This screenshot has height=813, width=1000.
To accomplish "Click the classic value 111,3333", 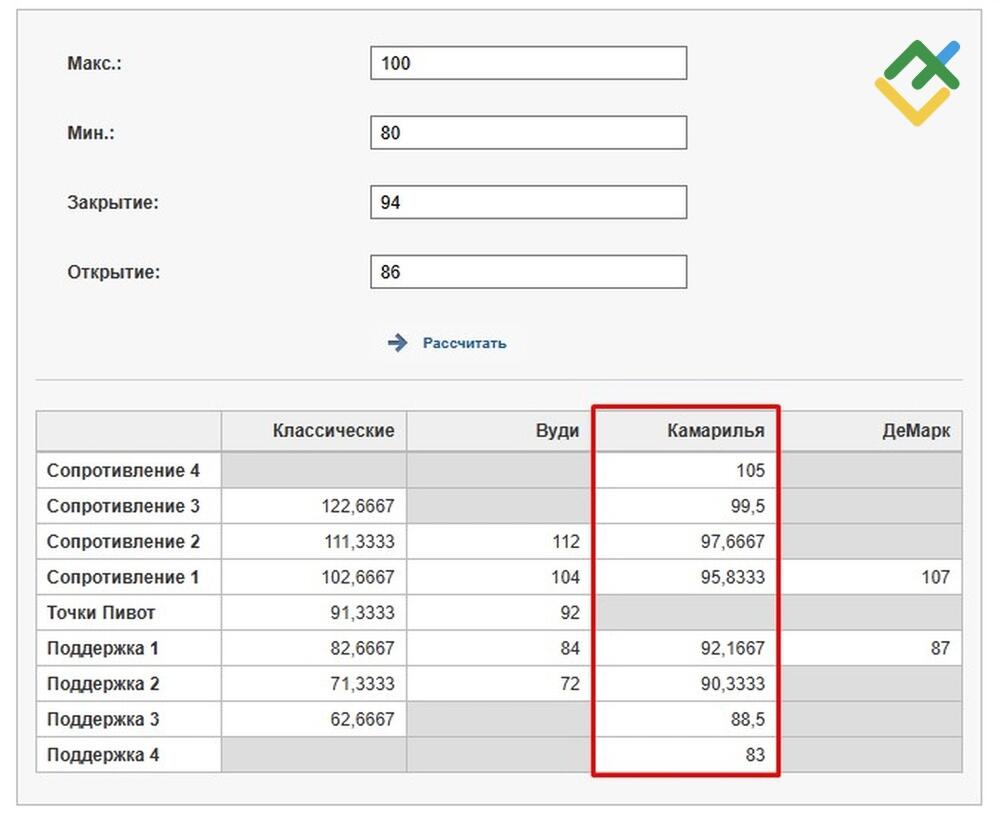I will point(359,542).
